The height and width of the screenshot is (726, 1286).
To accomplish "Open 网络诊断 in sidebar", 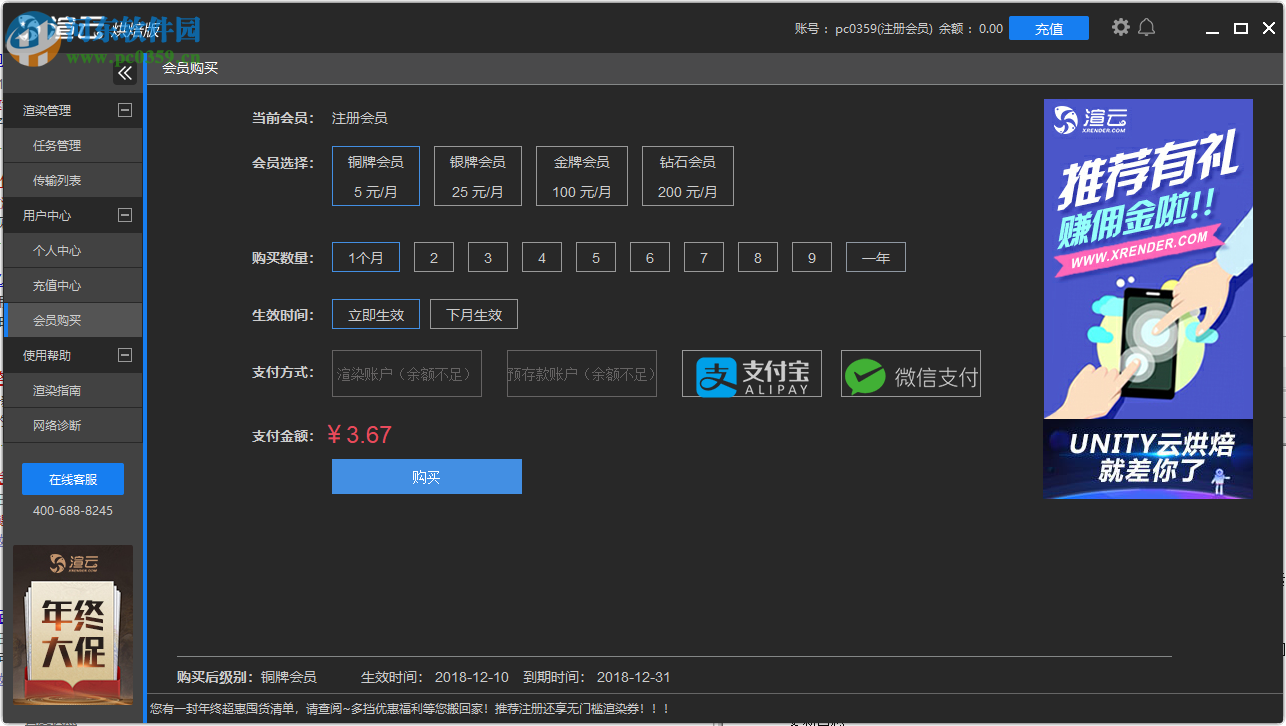I will (72, 425).
